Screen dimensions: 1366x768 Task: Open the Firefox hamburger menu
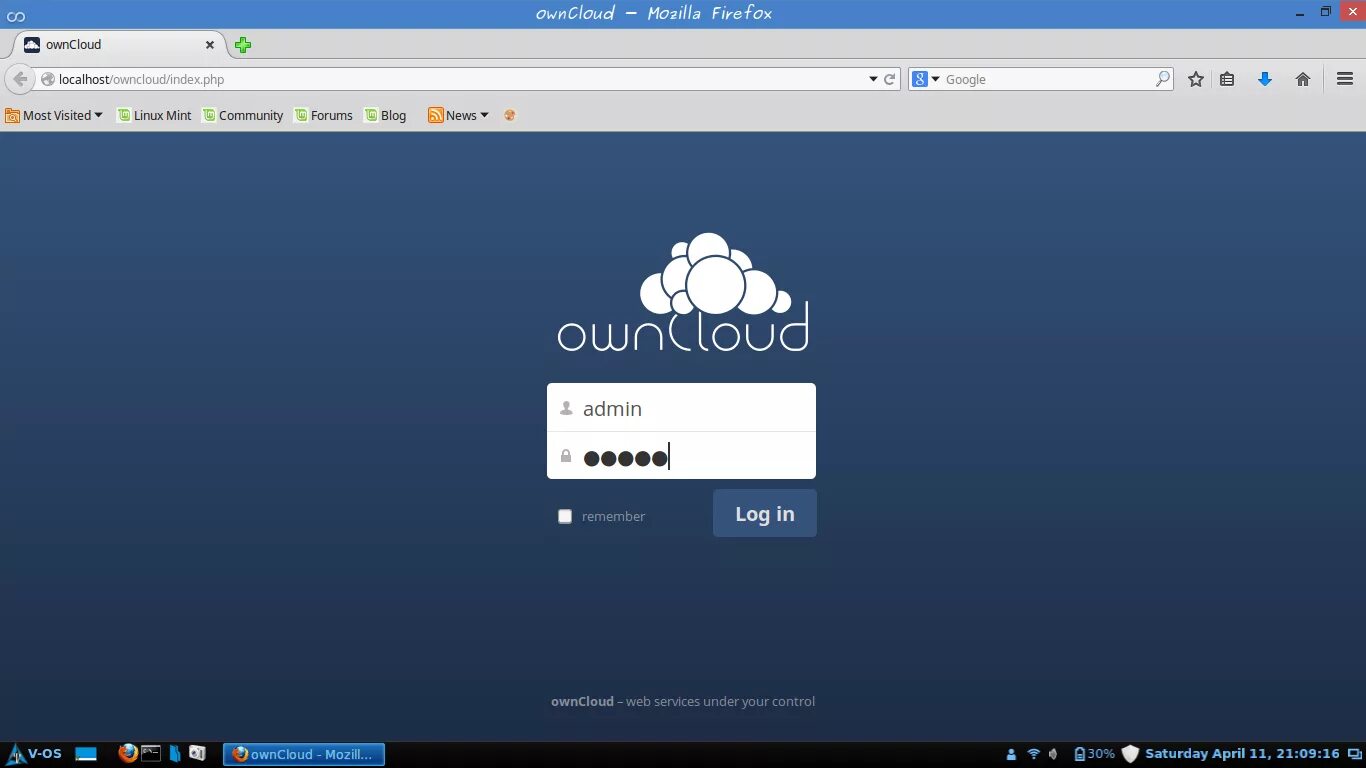coord(1345,79)
